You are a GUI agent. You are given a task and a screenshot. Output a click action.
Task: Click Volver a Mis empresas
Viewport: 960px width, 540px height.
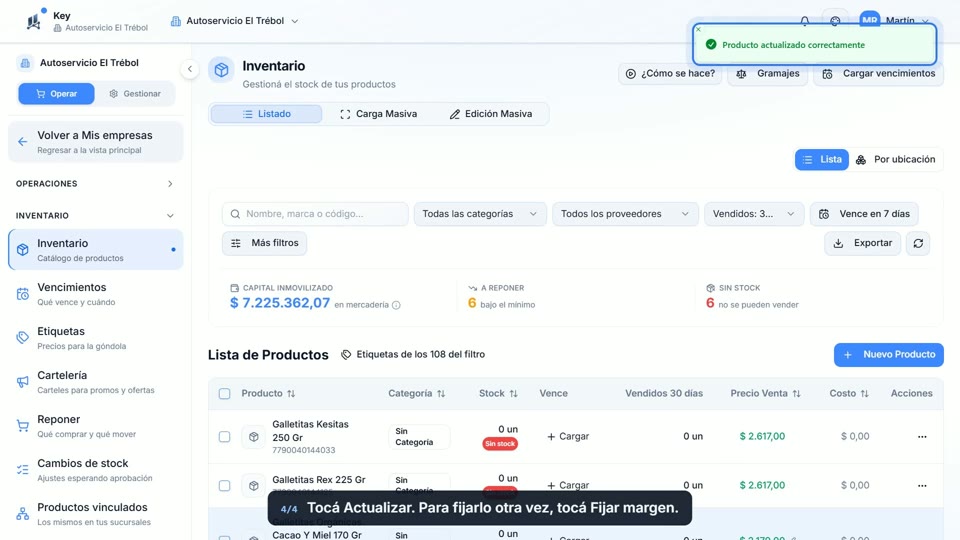pyautogui.click(x=96, y=142)
